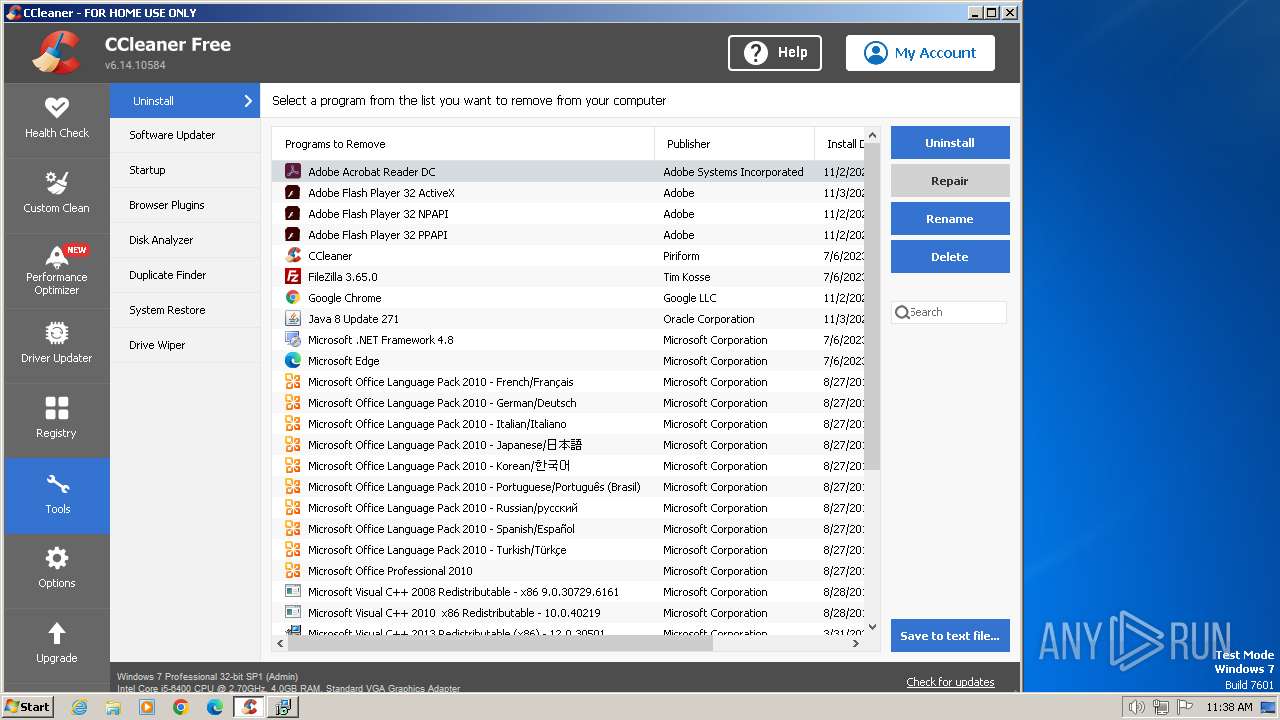
Task: Sort by Programs to Remove column
Action: point(463,144)
